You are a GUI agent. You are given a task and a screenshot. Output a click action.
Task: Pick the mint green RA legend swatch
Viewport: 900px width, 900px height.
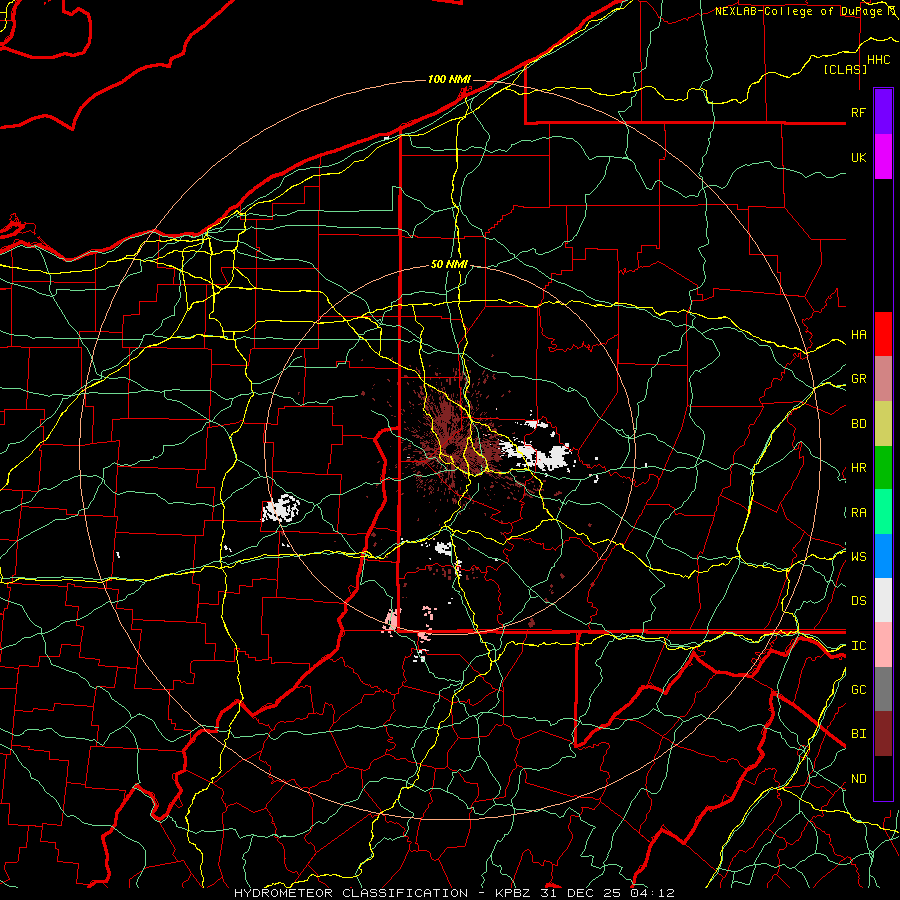coord(883,512)
